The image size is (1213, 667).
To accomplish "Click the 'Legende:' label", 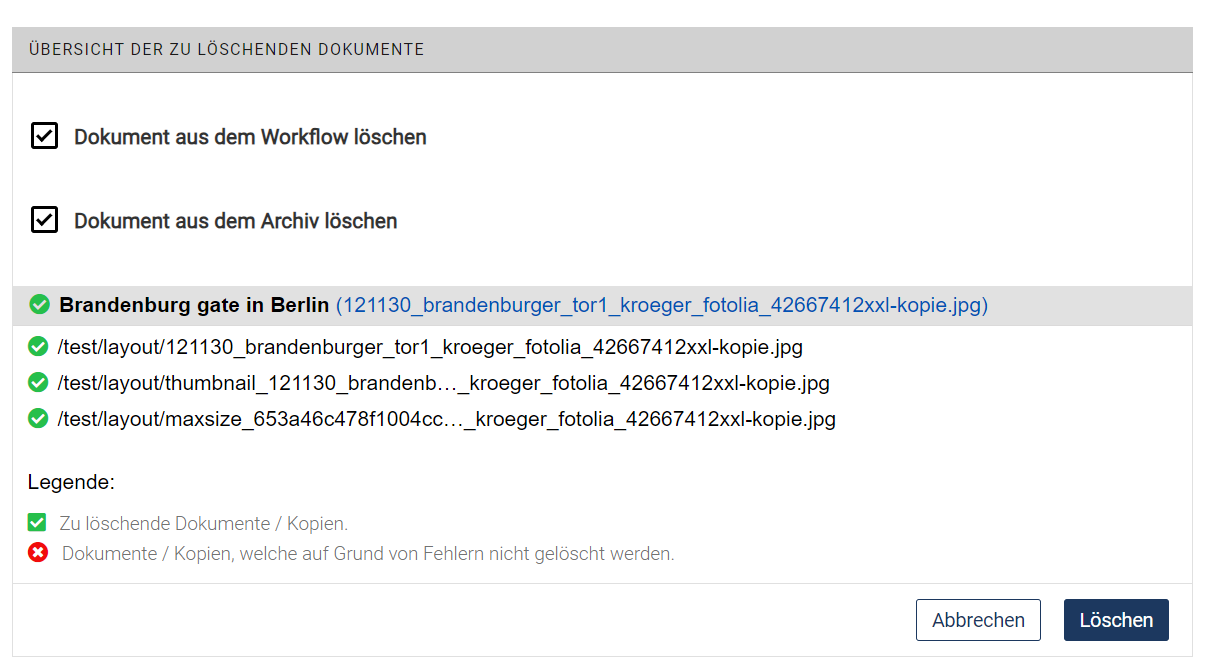I will pyautogui.click(x=71, y=481).
